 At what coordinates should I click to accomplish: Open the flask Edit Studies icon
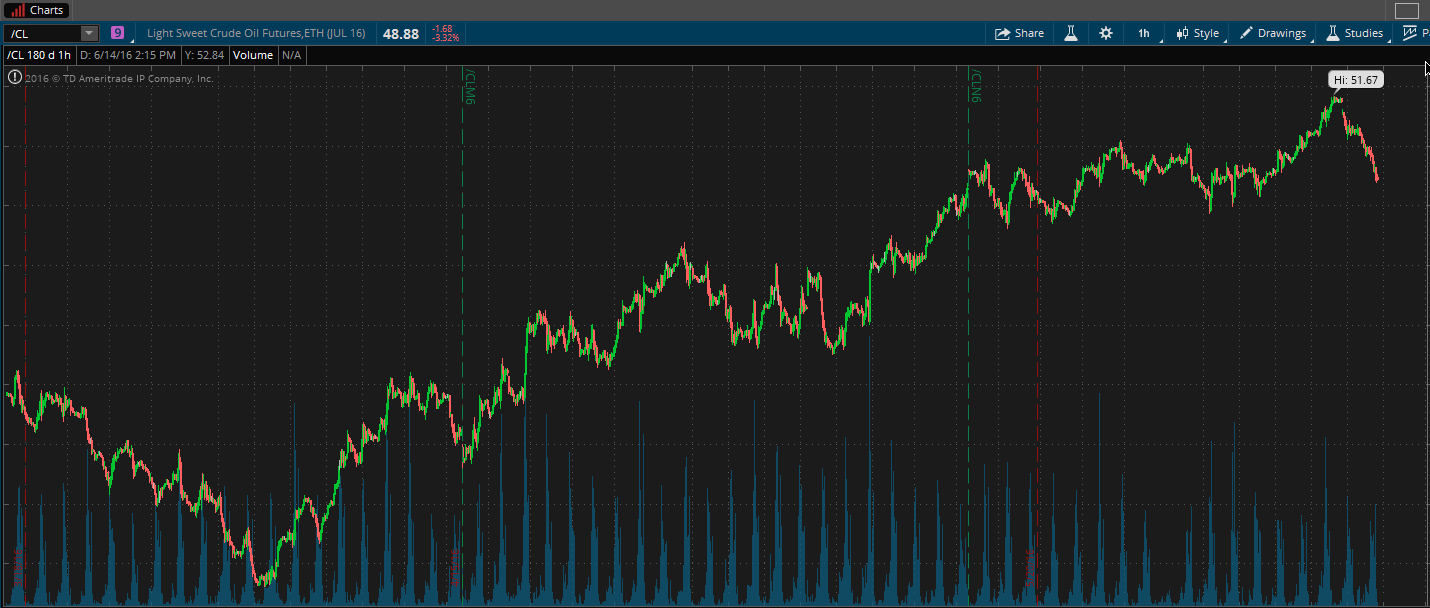coord(1071,33)
